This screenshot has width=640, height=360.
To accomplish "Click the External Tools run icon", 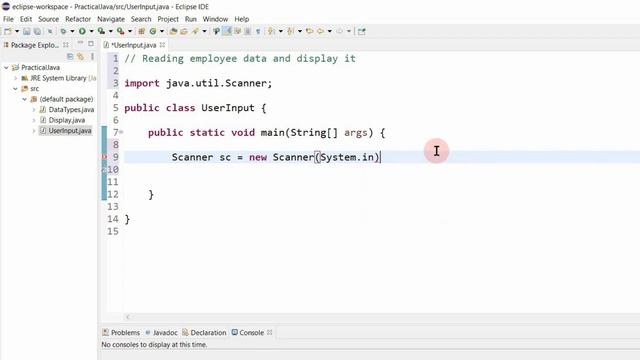I will click(120, 31).
